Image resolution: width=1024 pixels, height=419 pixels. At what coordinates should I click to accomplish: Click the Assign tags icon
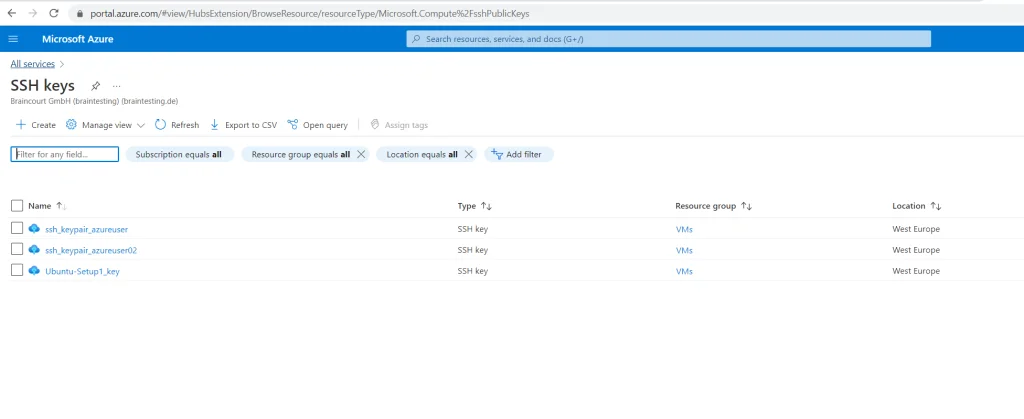pos(375,125)
